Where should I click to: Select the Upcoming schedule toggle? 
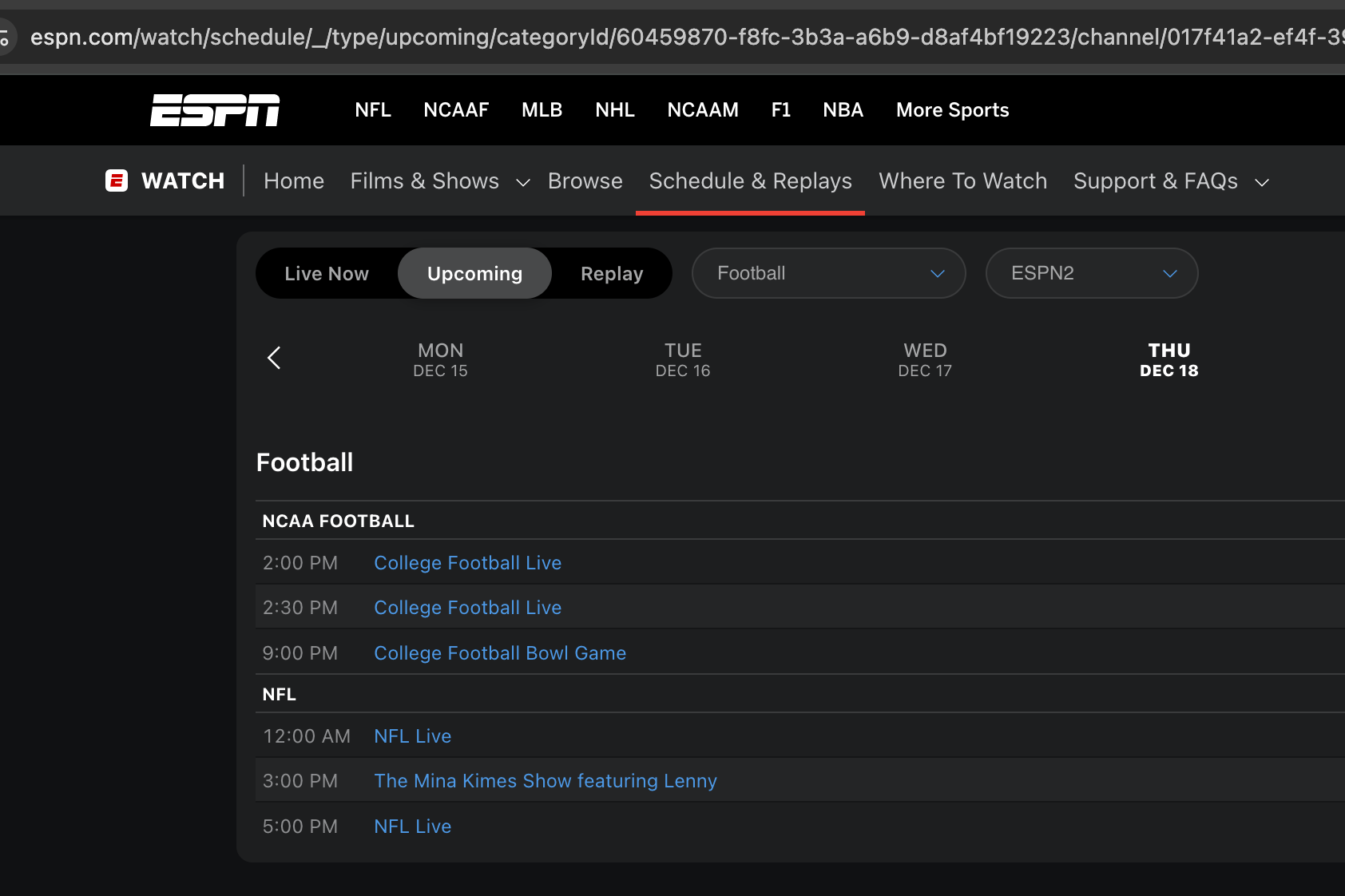click(x=474, y=274)
